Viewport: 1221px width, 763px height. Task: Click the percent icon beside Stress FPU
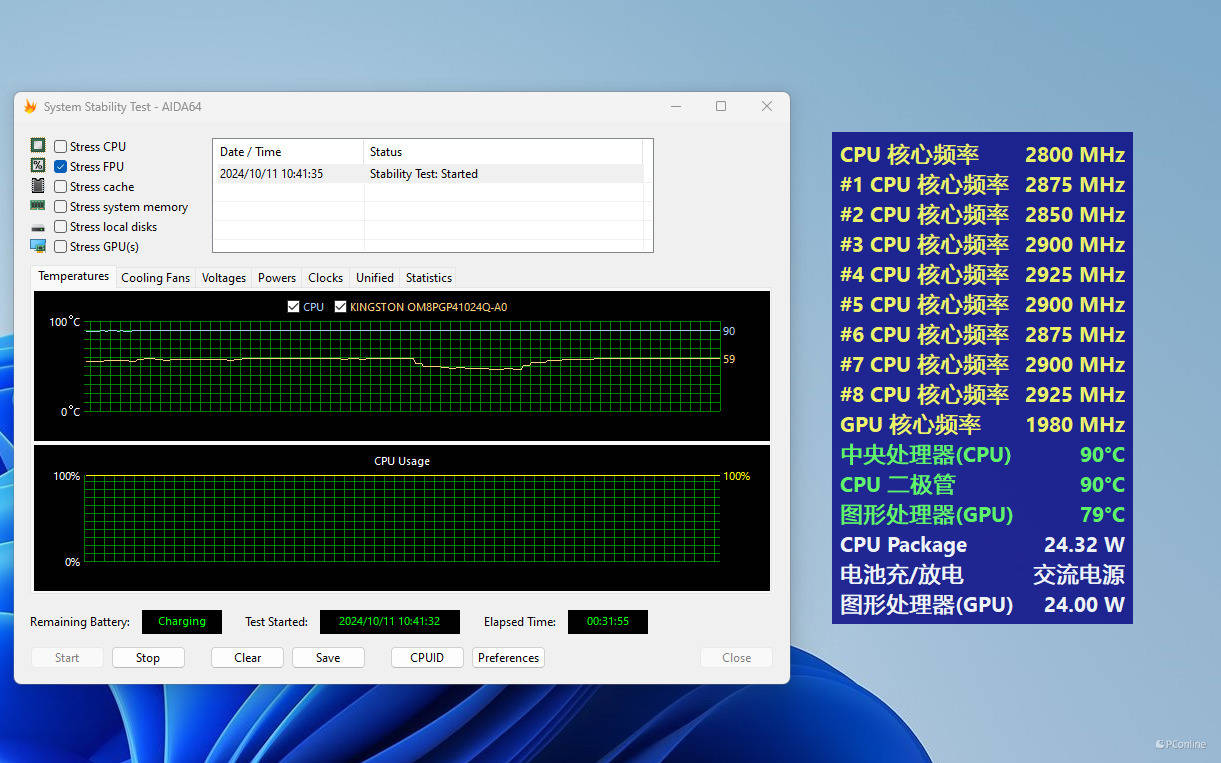[x=38, y=166]
